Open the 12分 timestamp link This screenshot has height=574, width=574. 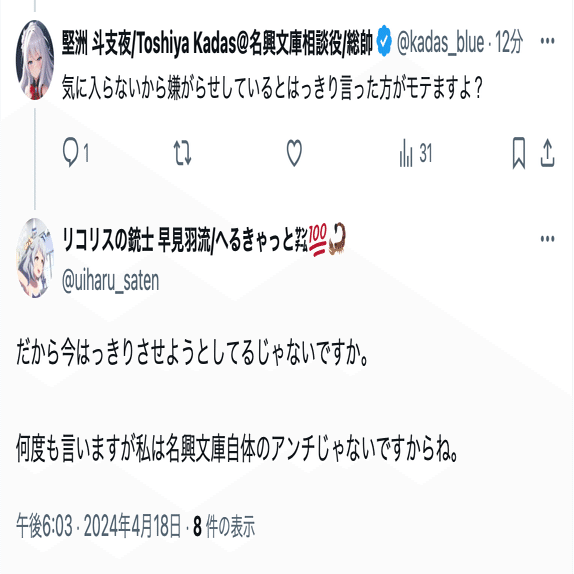(x=509, y=42)
